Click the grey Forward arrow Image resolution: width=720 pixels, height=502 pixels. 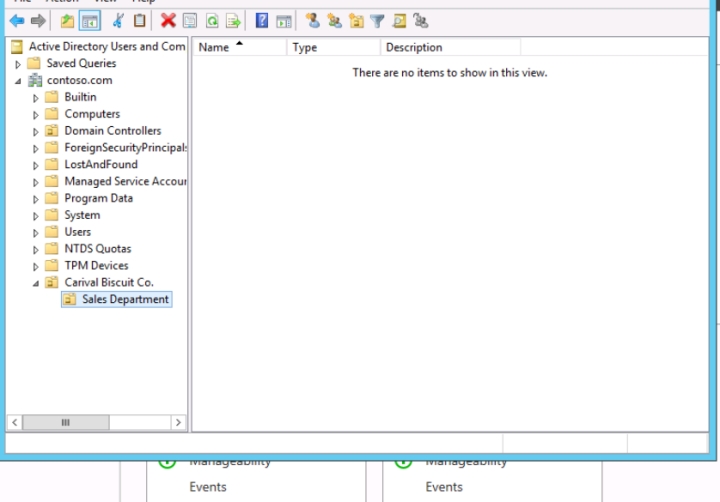point(38,21)
